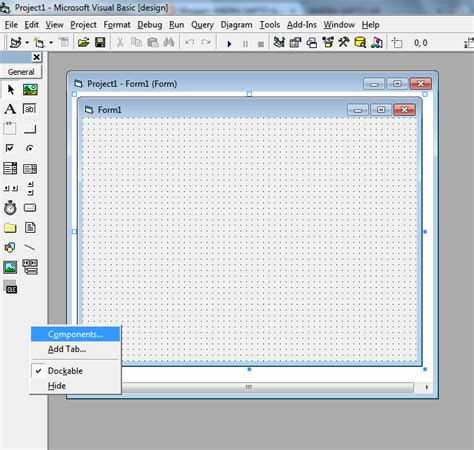This screenshot has height=450, width=474.
Task: Click the Add Form toolbar icon
Action: coord(39,43)
